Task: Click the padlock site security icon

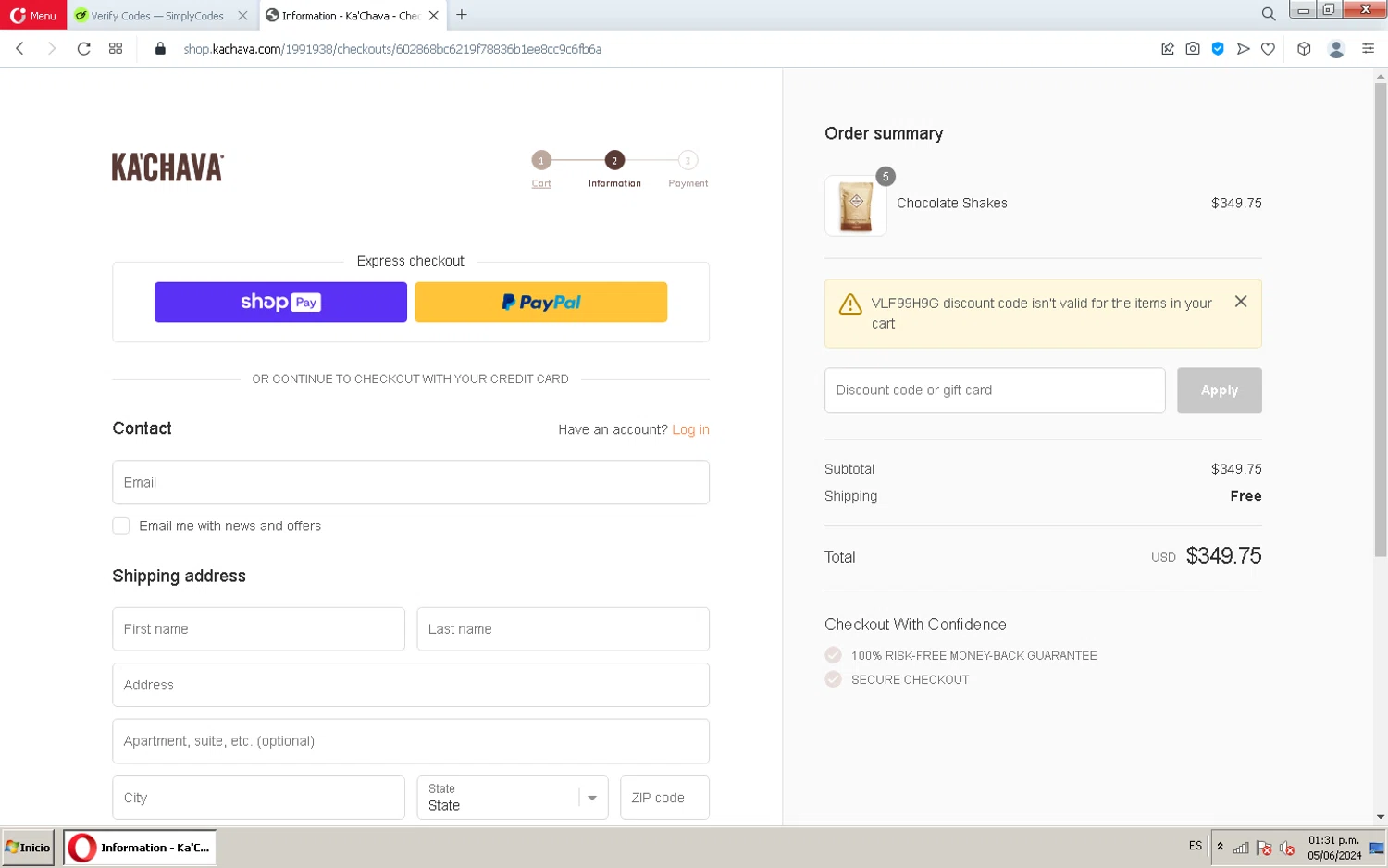Action: (160, 49)
